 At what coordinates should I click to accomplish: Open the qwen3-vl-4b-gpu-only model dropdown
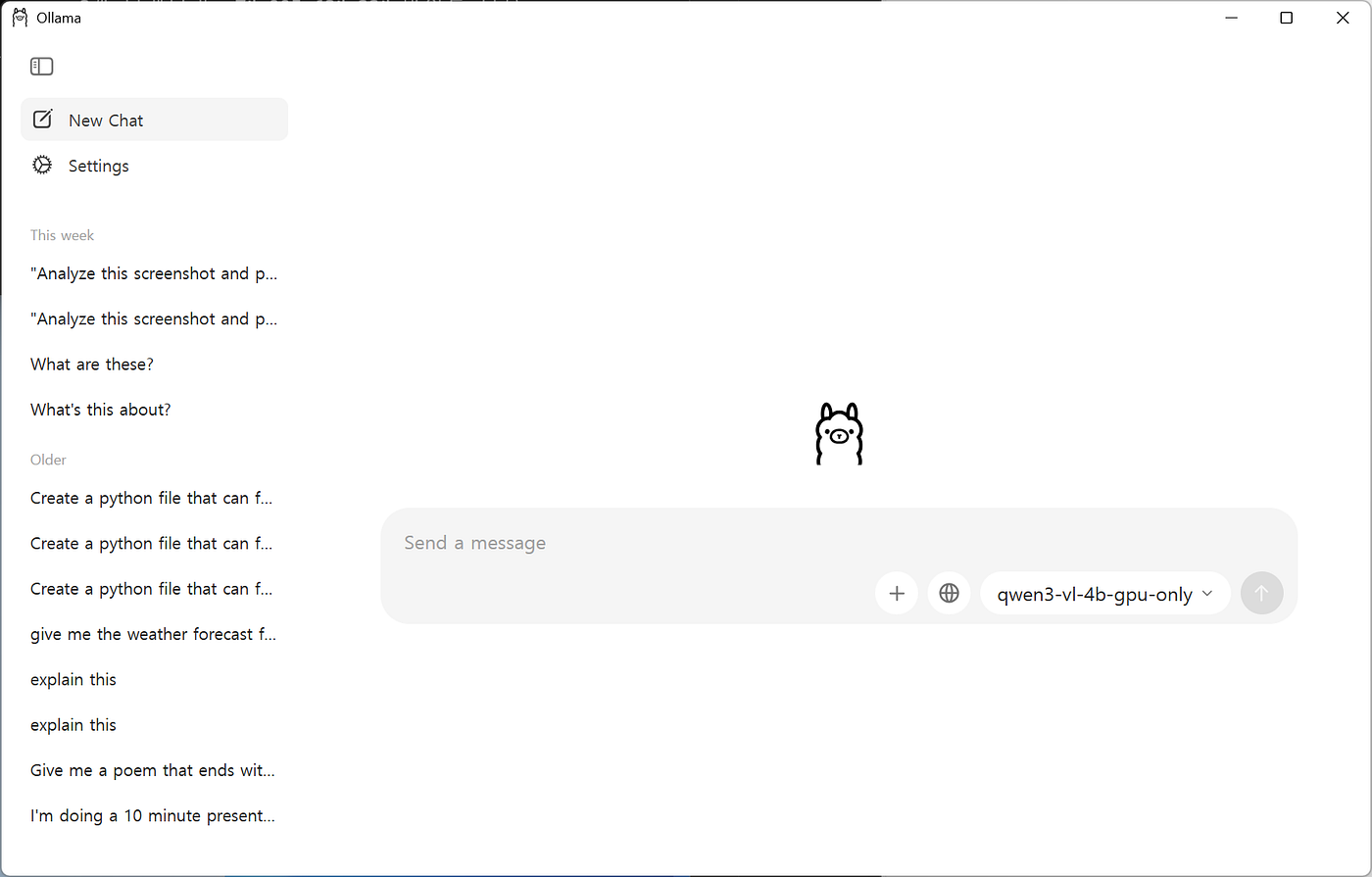1105,594
